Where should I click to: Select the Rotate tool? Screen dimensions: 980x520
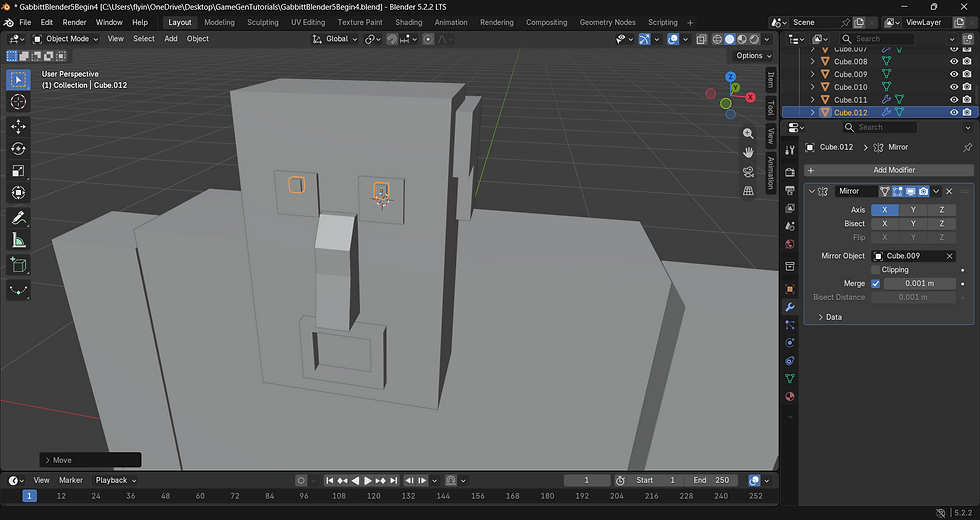18,149
